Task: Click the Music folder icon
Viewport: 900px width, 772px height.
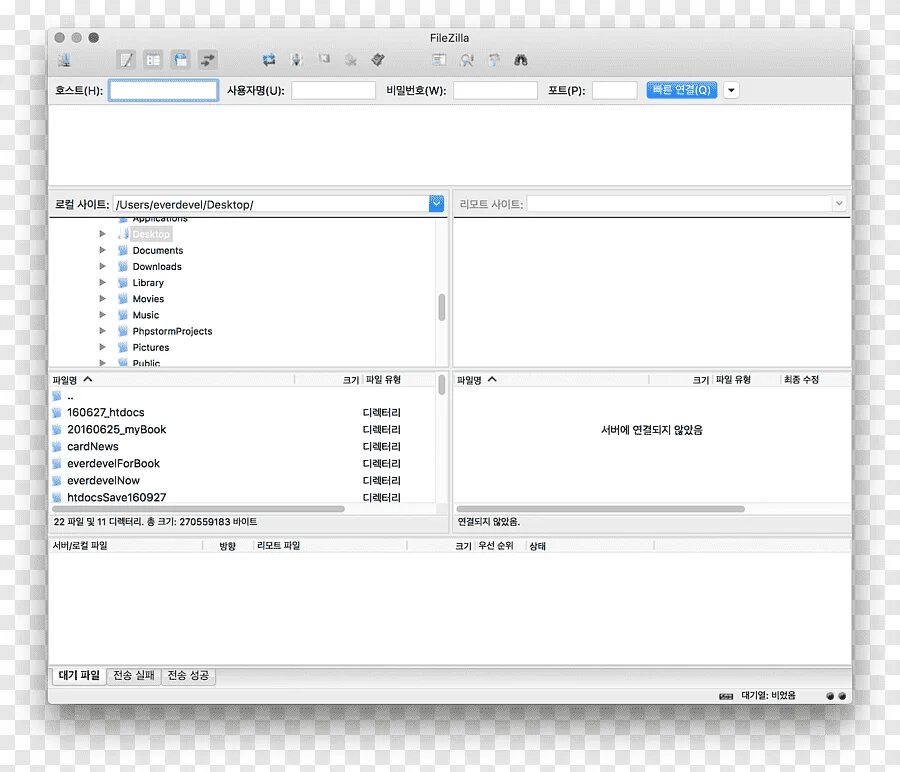Action: (x=122, y=315)
